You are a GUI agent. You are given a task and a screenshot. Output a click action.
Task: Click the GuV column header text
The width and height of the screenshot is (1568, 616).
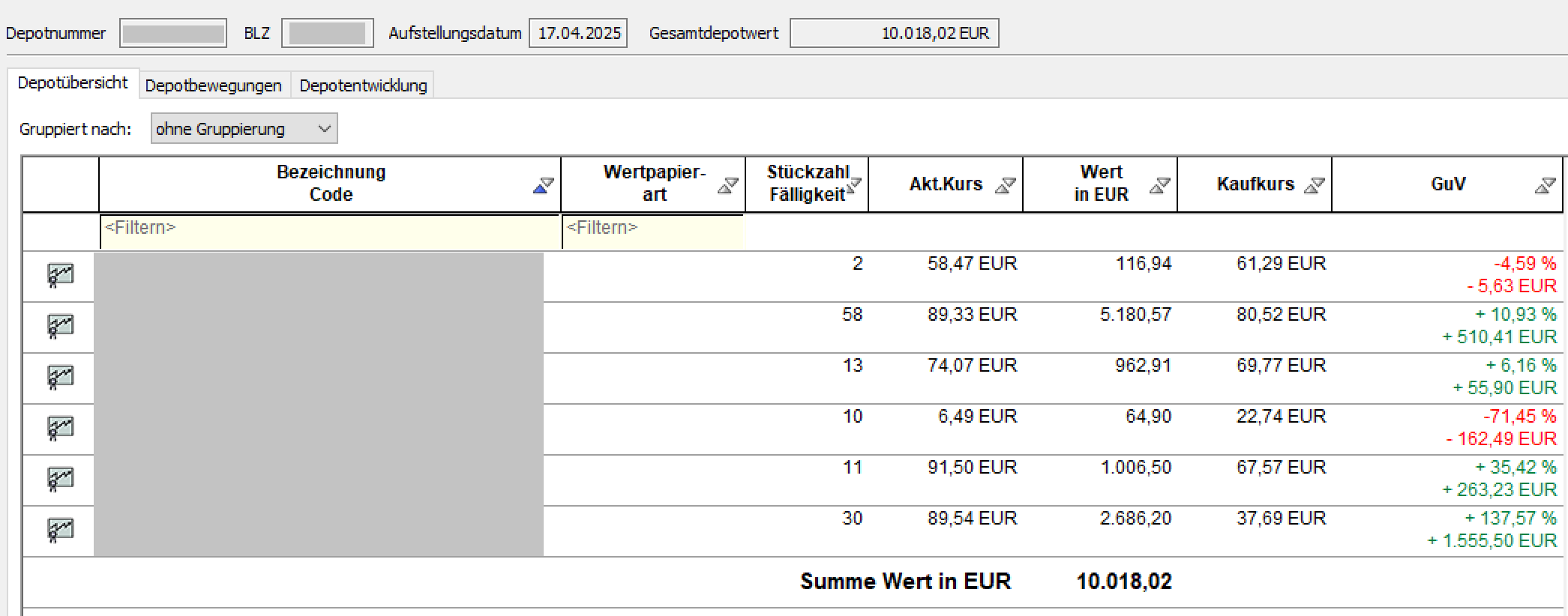(x=1448, y=184)
